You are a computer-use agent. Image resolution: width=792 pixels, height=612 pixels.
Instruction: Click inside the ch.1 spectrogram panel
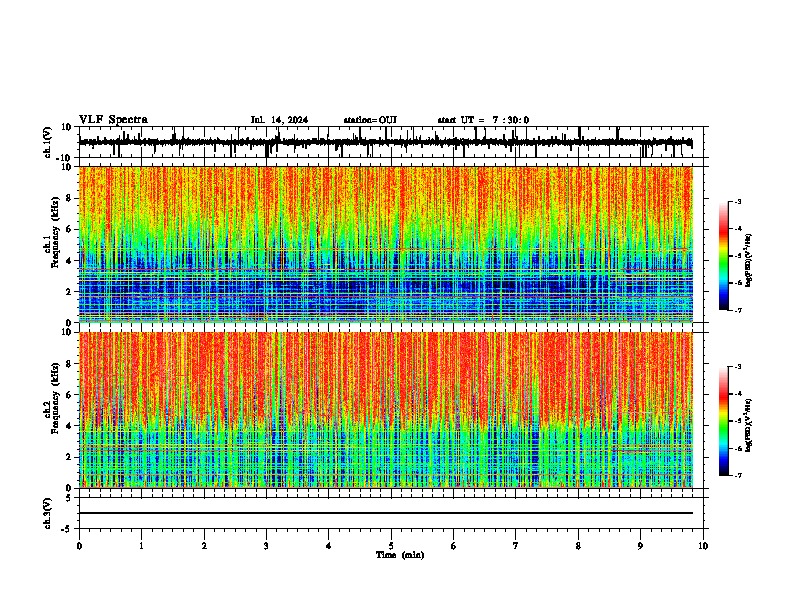[386, 244]
